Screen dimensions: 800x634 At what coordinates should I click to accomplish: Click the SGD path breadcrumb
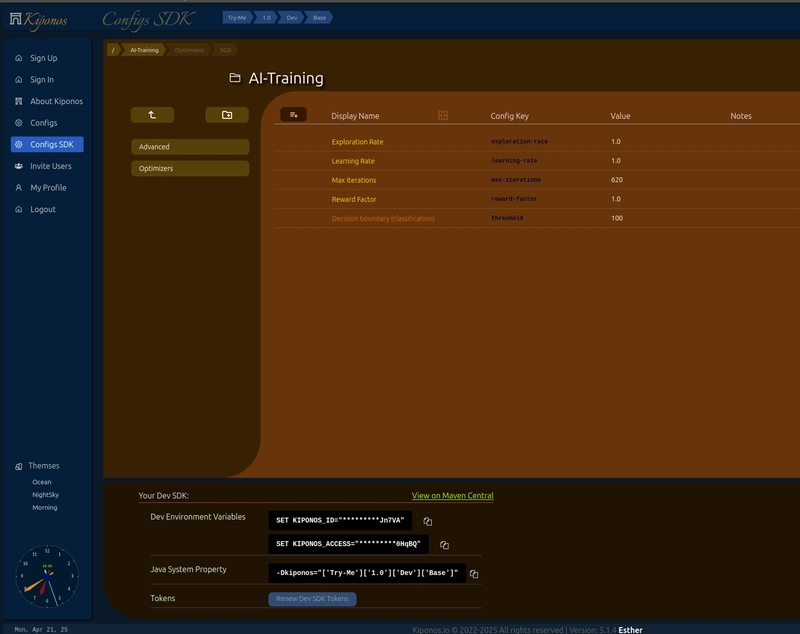[x=226, y=50]
